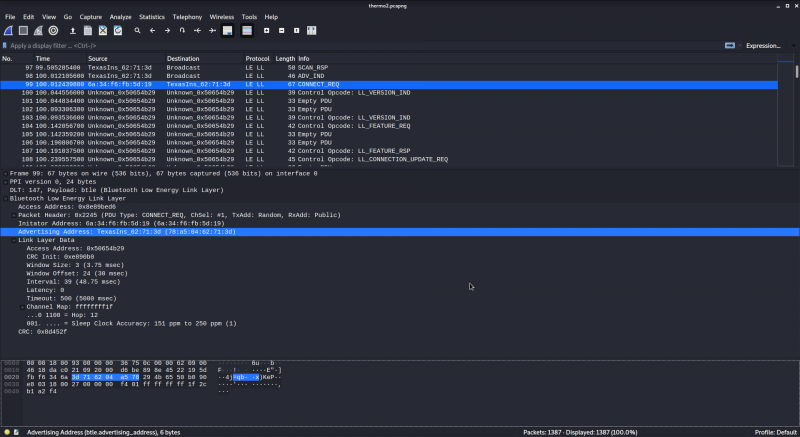Reload this capture file
Screen dimensions: 800x437
(x=118, y=31)
